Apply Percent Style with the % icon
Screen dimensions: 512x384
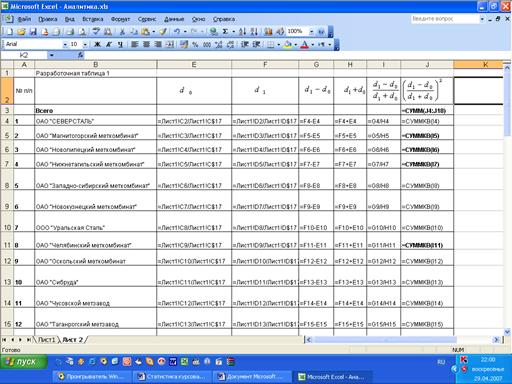coord(195,44)
